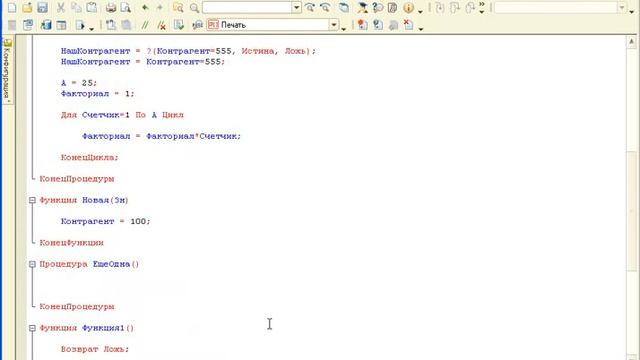Collapse the Процедура ЕщеОдна() block
The image size is (640, 360).
point(32,264)
